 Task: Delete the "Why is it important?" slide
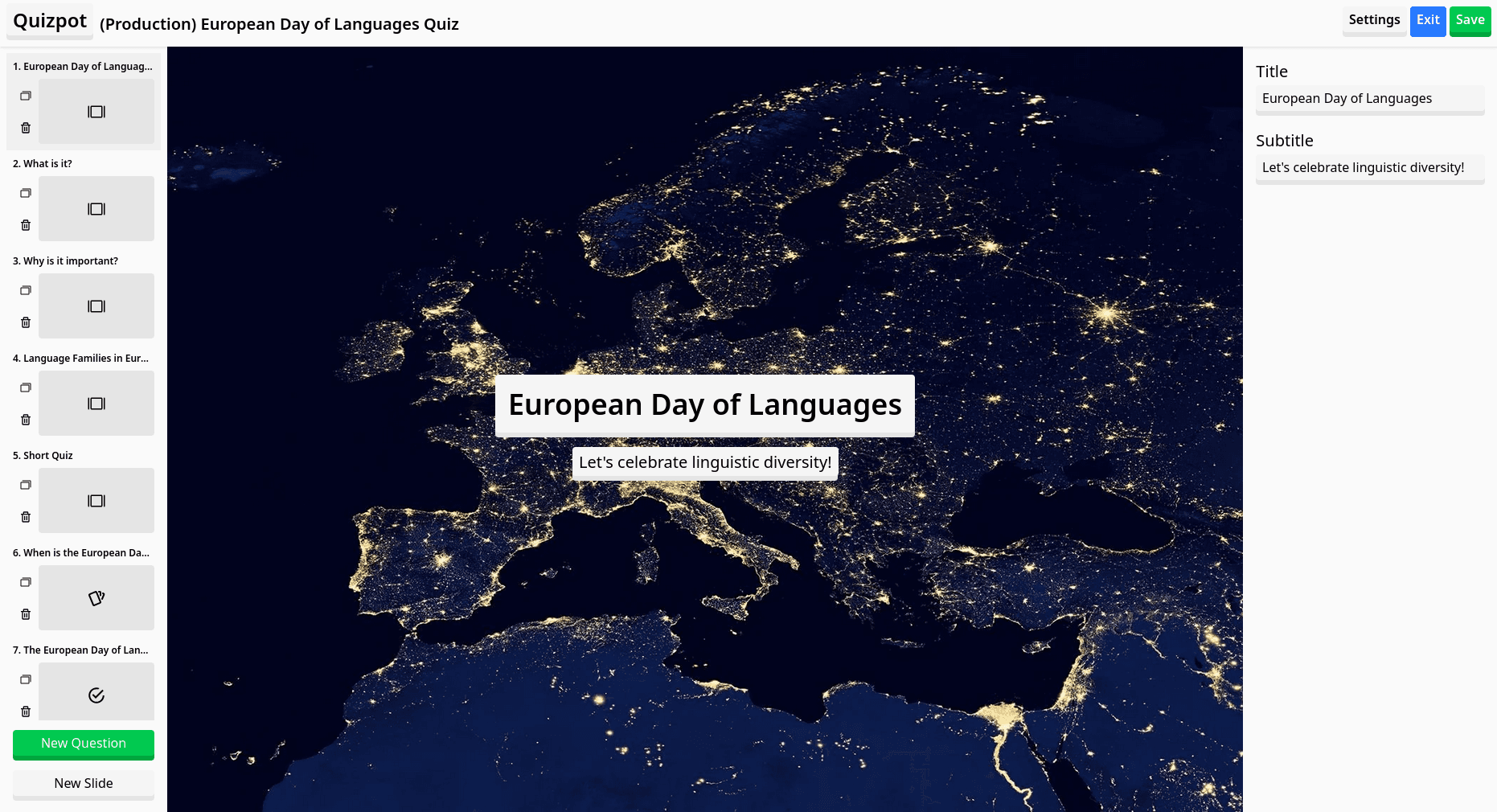coord(26,322)
